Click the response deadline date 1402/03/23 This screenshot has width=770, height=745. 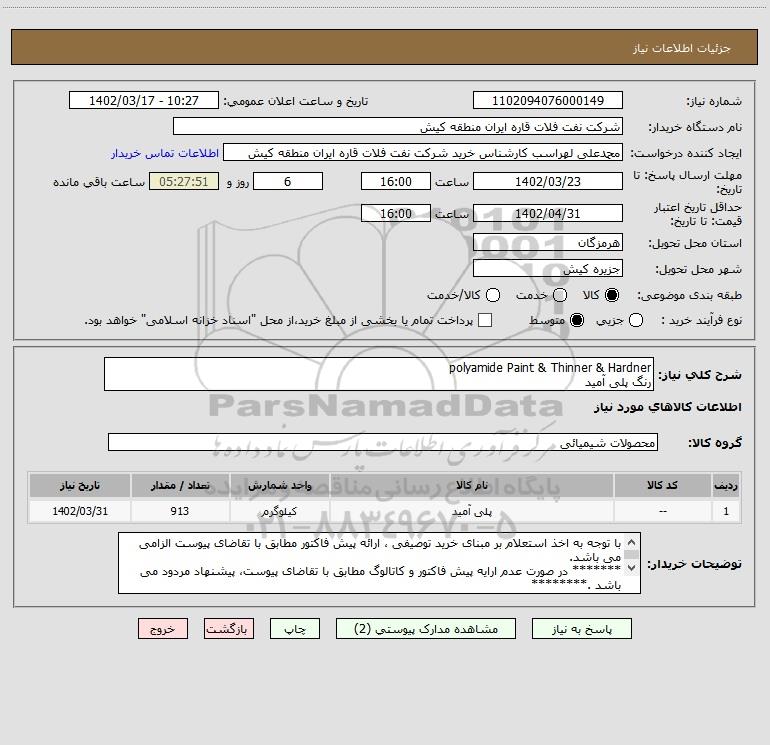point(548,181)
